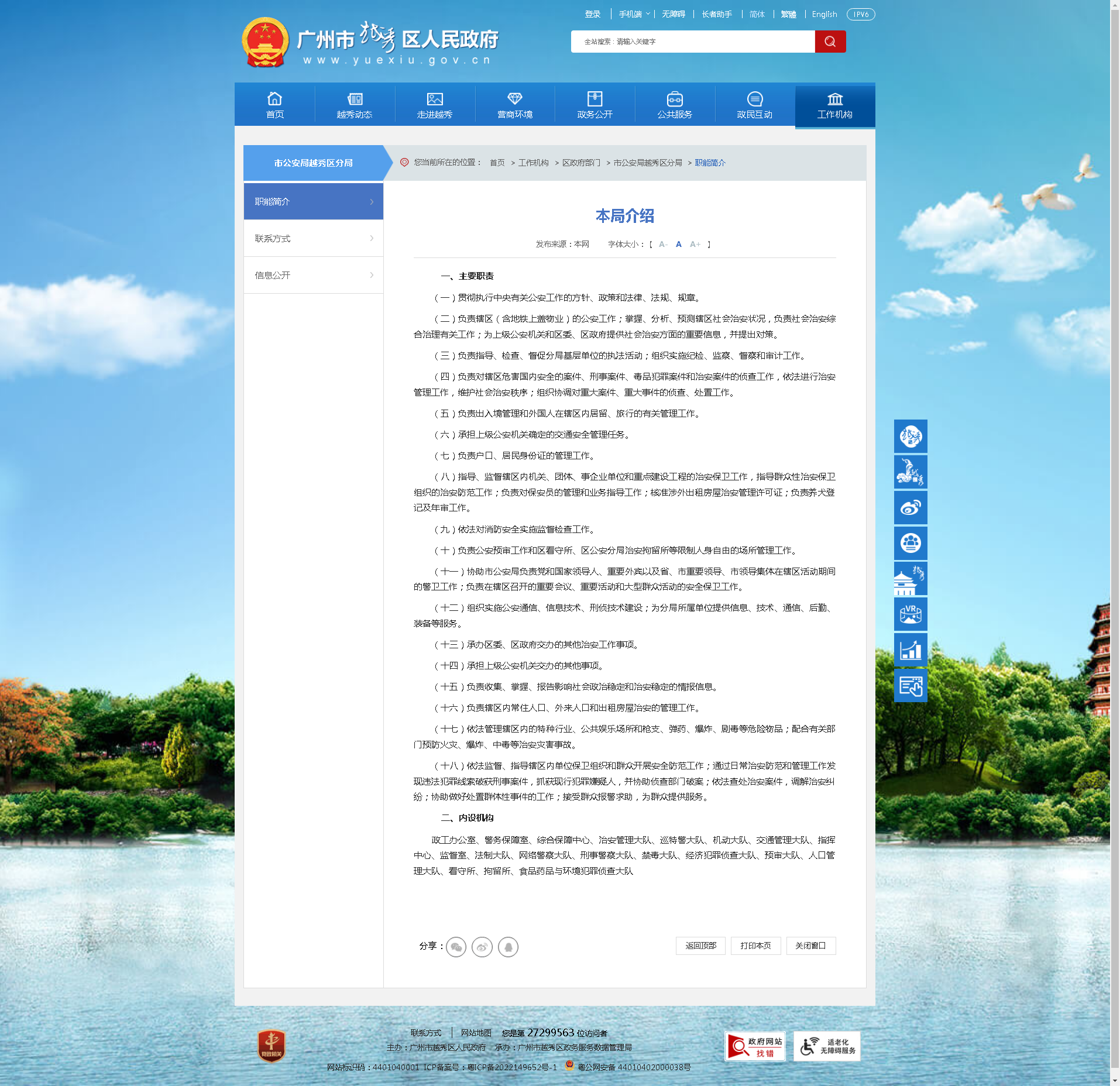Click 市公安局越秀区分局 in the breadcrumb
This screenshot has width=1120, height=1086.
[648, 163]
